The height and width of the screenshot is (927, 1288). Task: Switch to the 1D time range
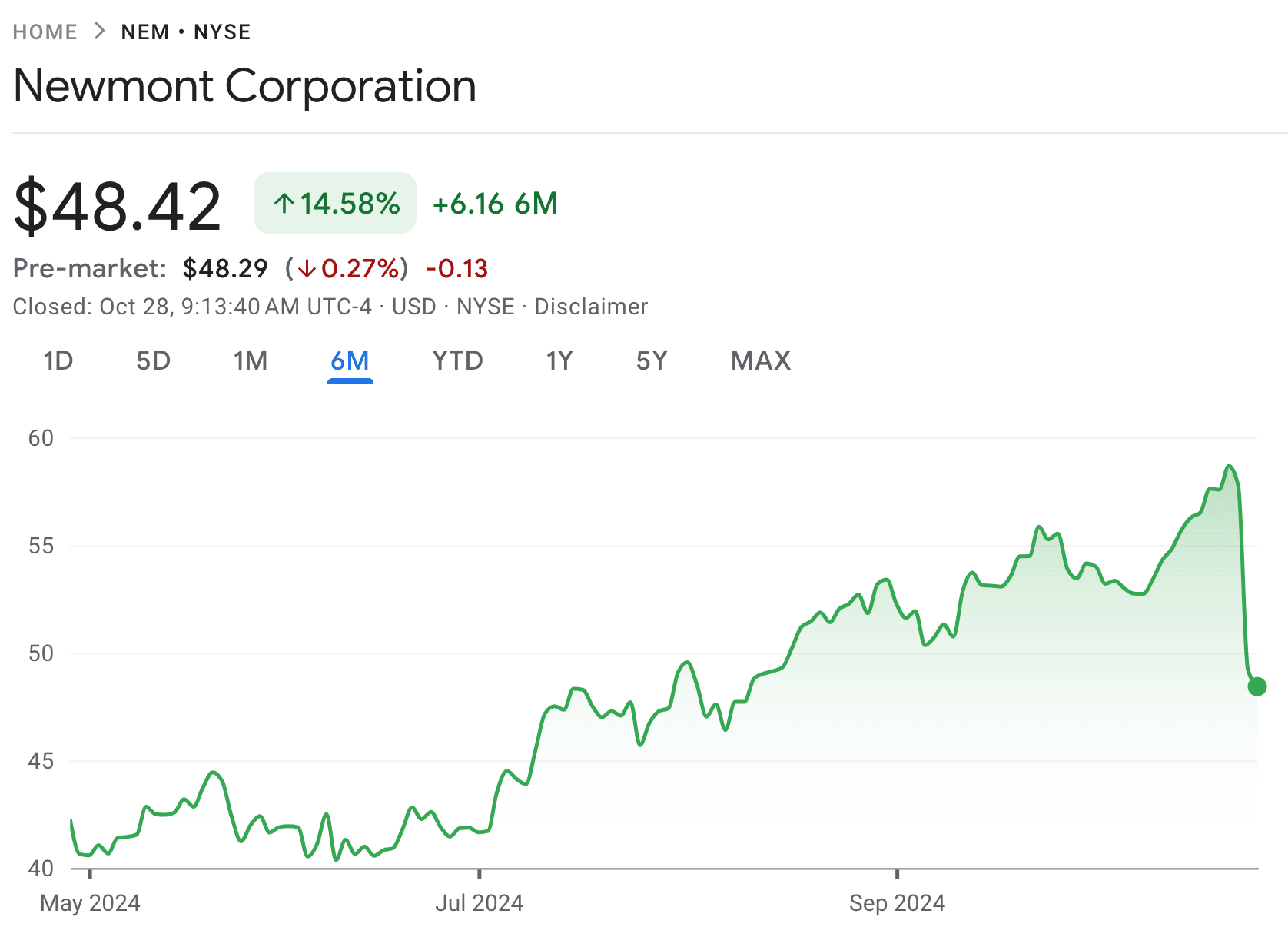tap(59, 360)
